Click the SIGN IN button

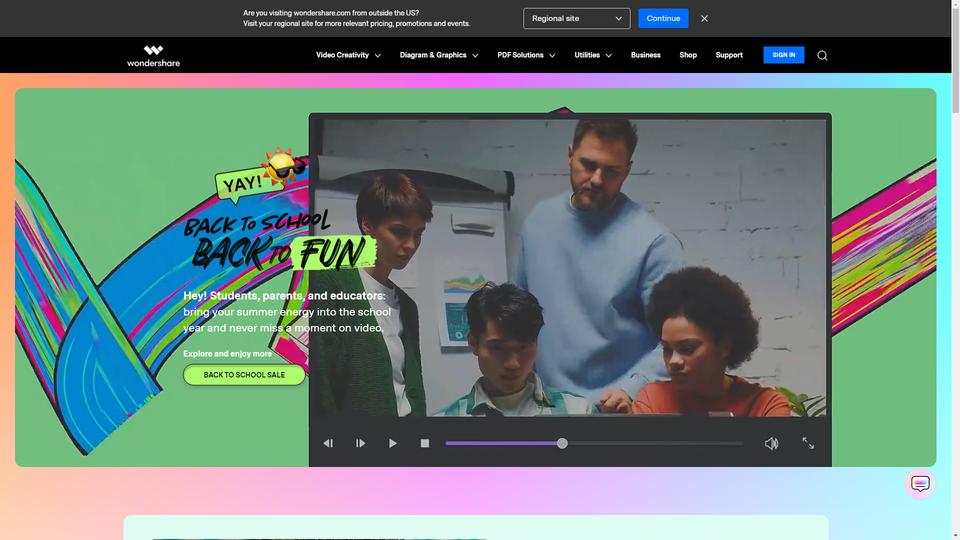click(x=784, y=55)
